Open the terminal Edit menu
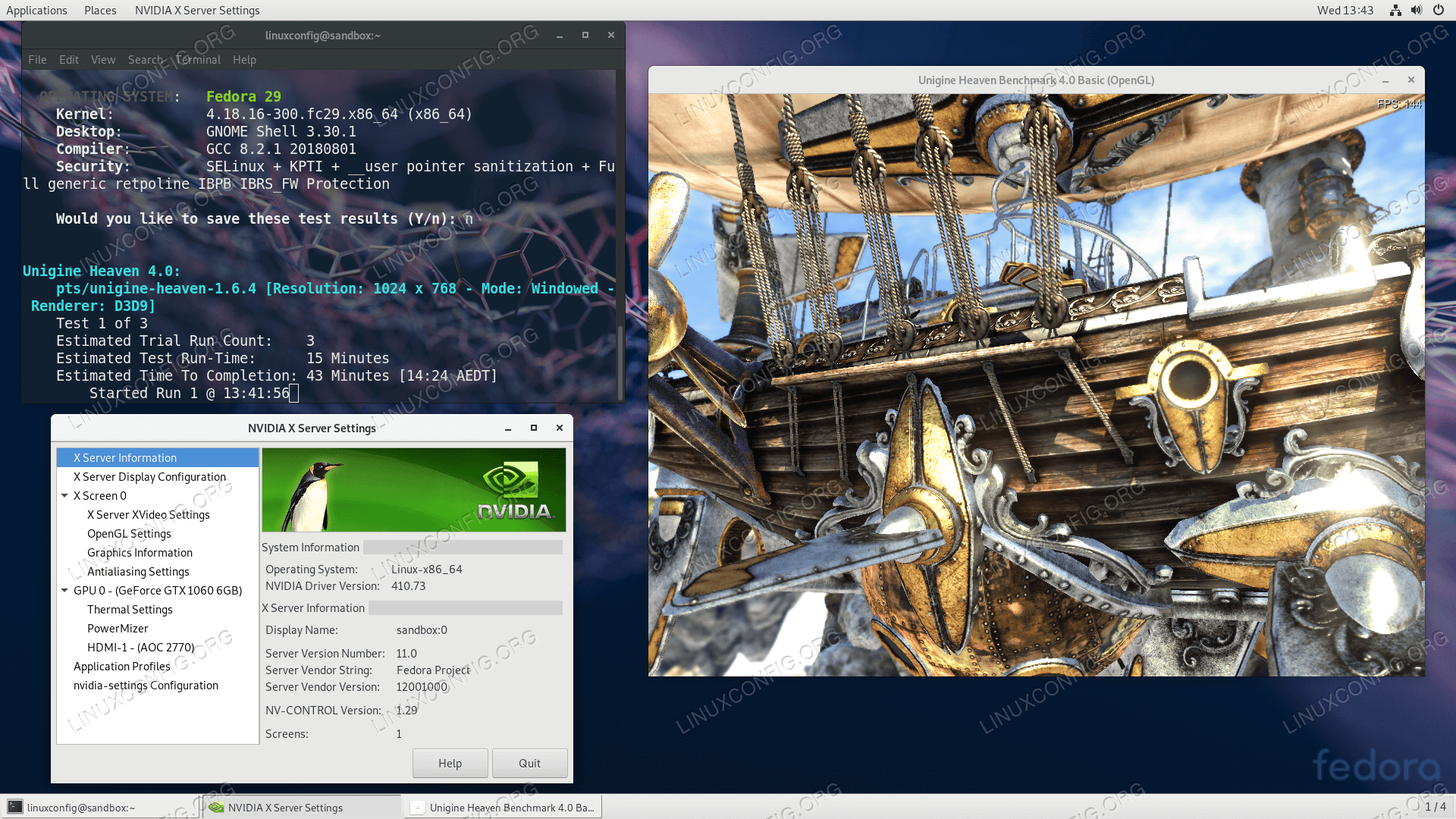Screen dimensions: 1456x819 (69, 59)
